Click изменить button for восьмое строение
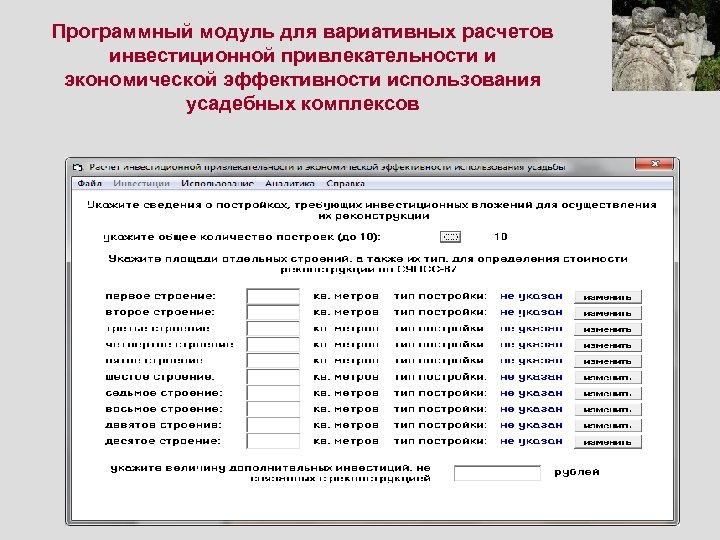 click(x=608, y=410)
